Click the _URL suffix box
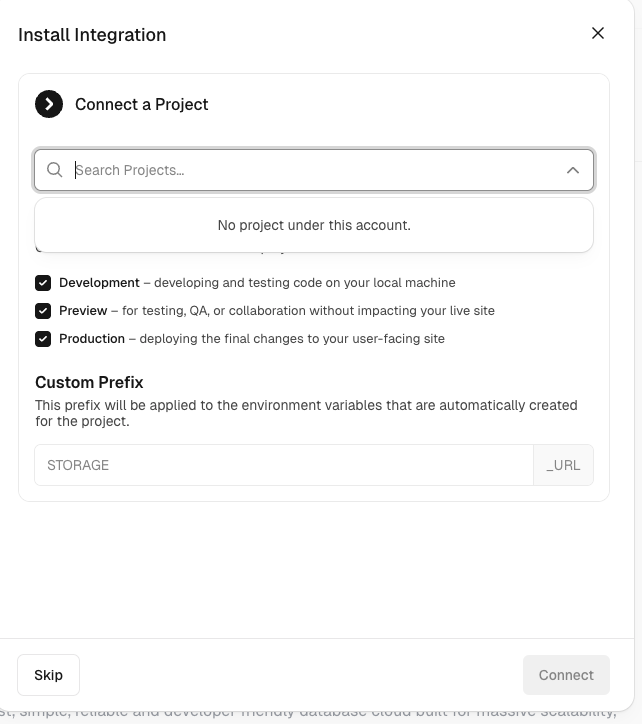 (563, 465)
